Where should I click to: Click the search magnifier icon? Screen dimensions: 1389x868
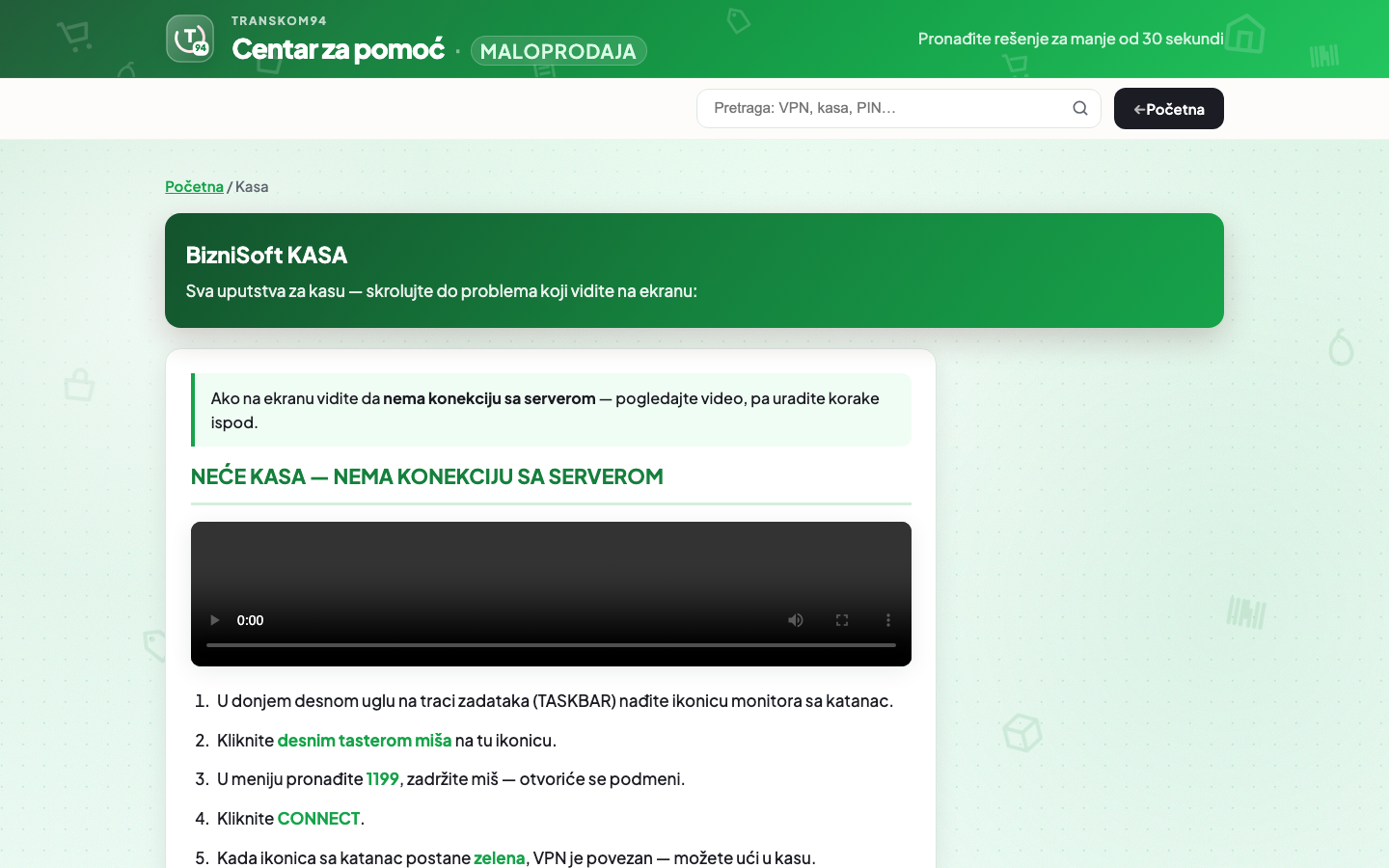[1080, 108]
